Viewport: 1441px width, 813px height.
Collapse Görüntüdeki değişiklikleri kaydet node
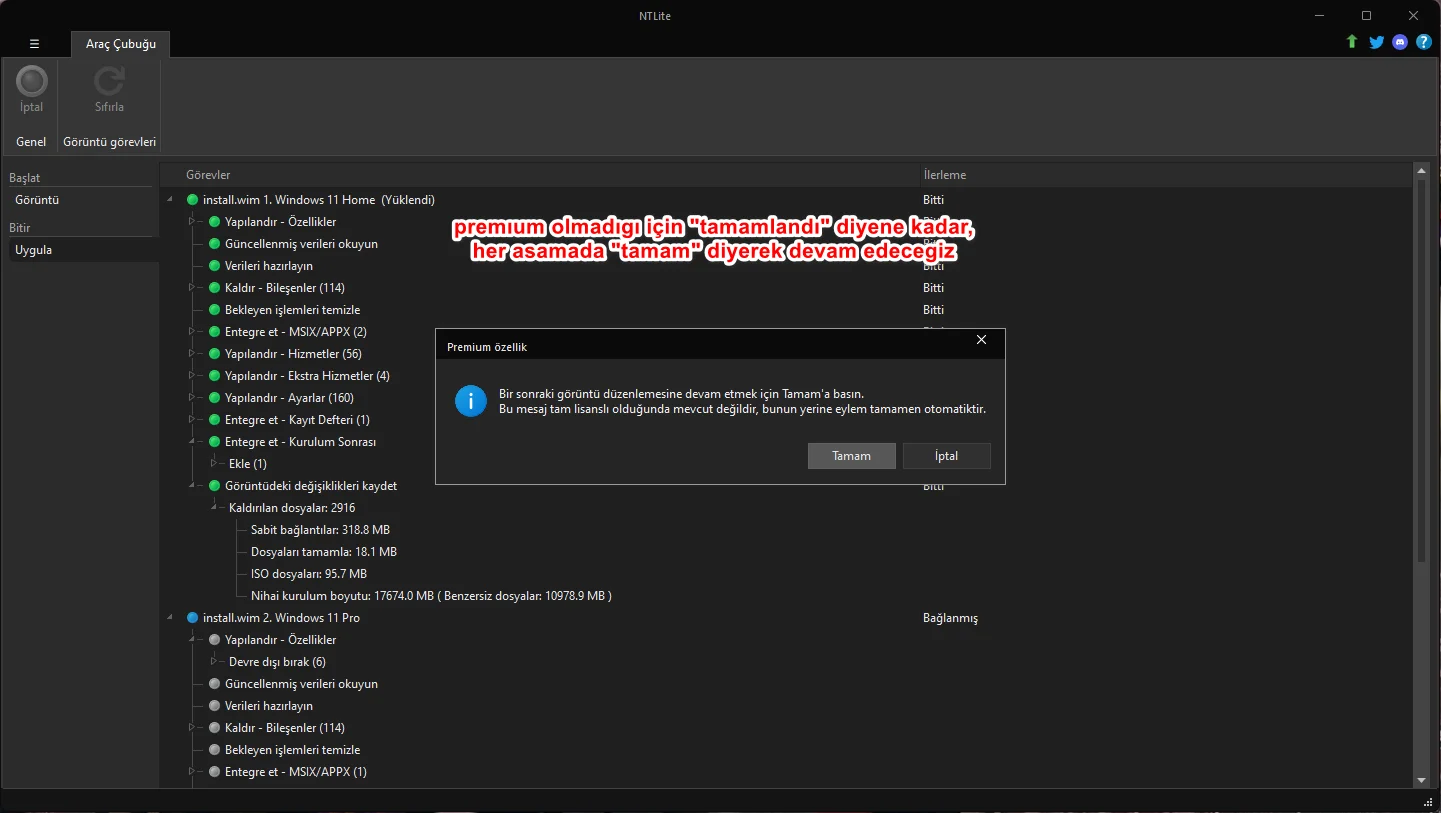(x=193, y=486)
